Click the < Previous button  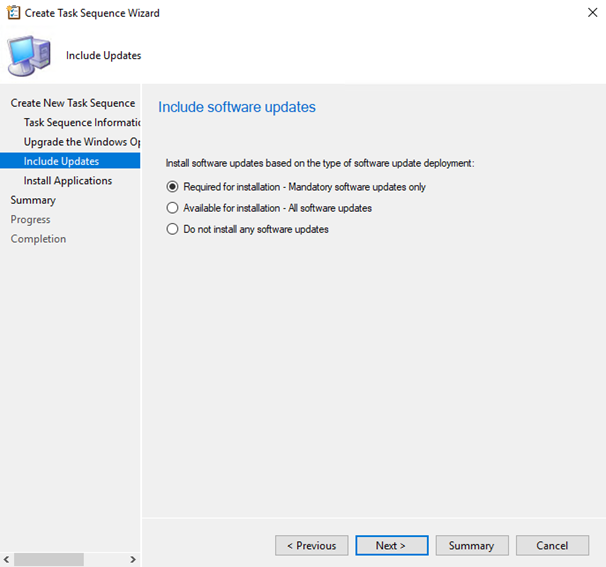[x=312, y=545]
